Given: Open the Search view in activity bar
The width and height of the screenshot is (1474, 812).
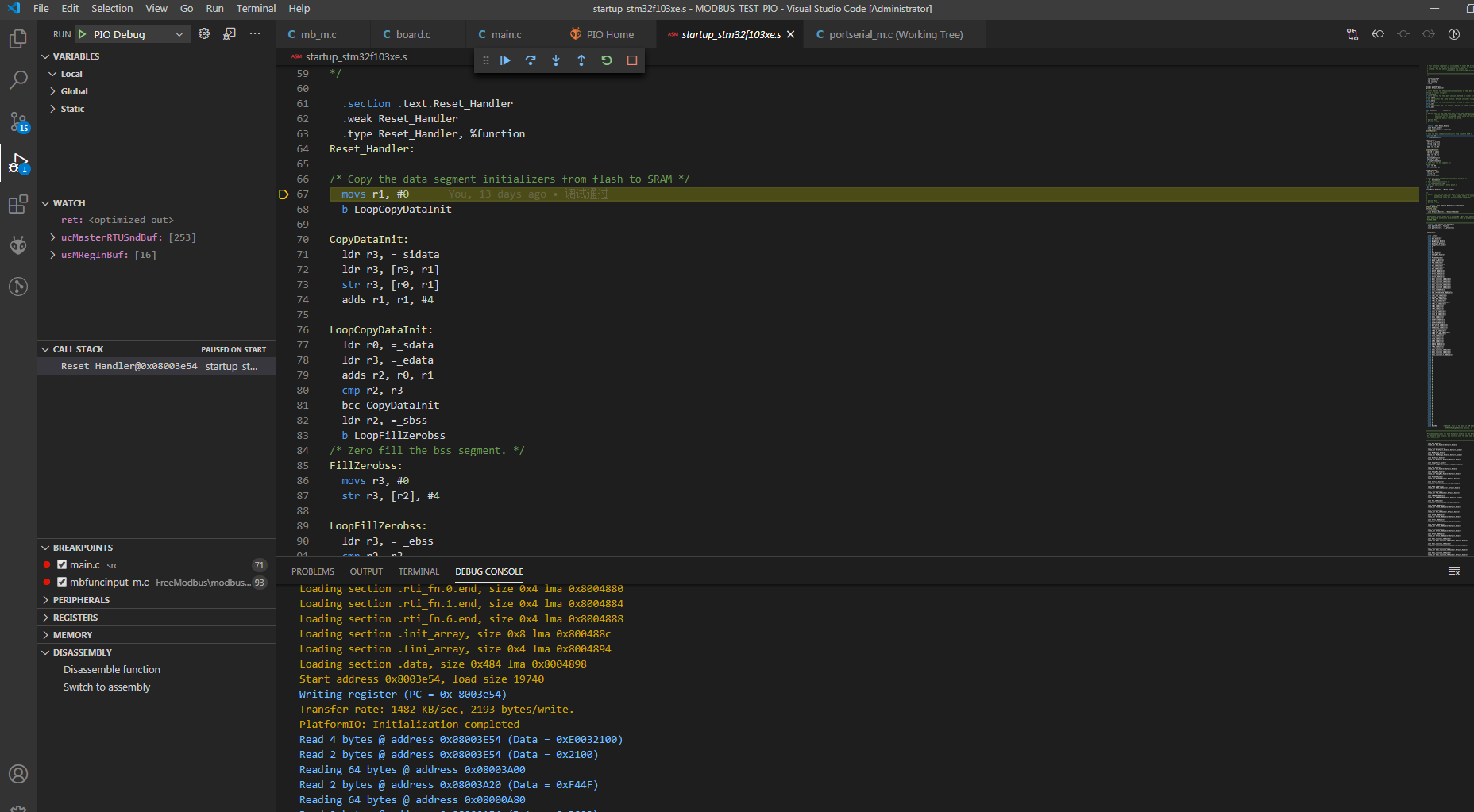Looking at the screenshot, I should click(18, 79).
